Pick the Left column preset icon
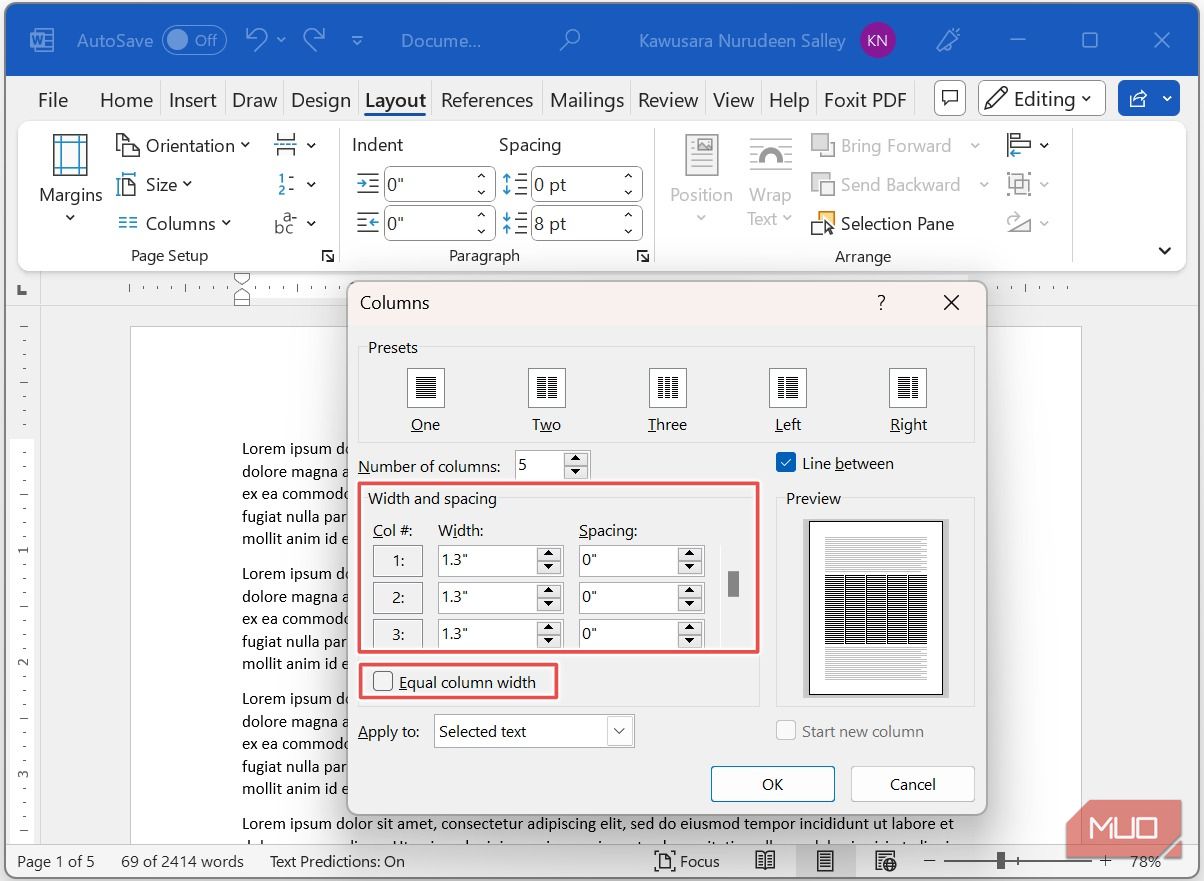 coord(787,388)
